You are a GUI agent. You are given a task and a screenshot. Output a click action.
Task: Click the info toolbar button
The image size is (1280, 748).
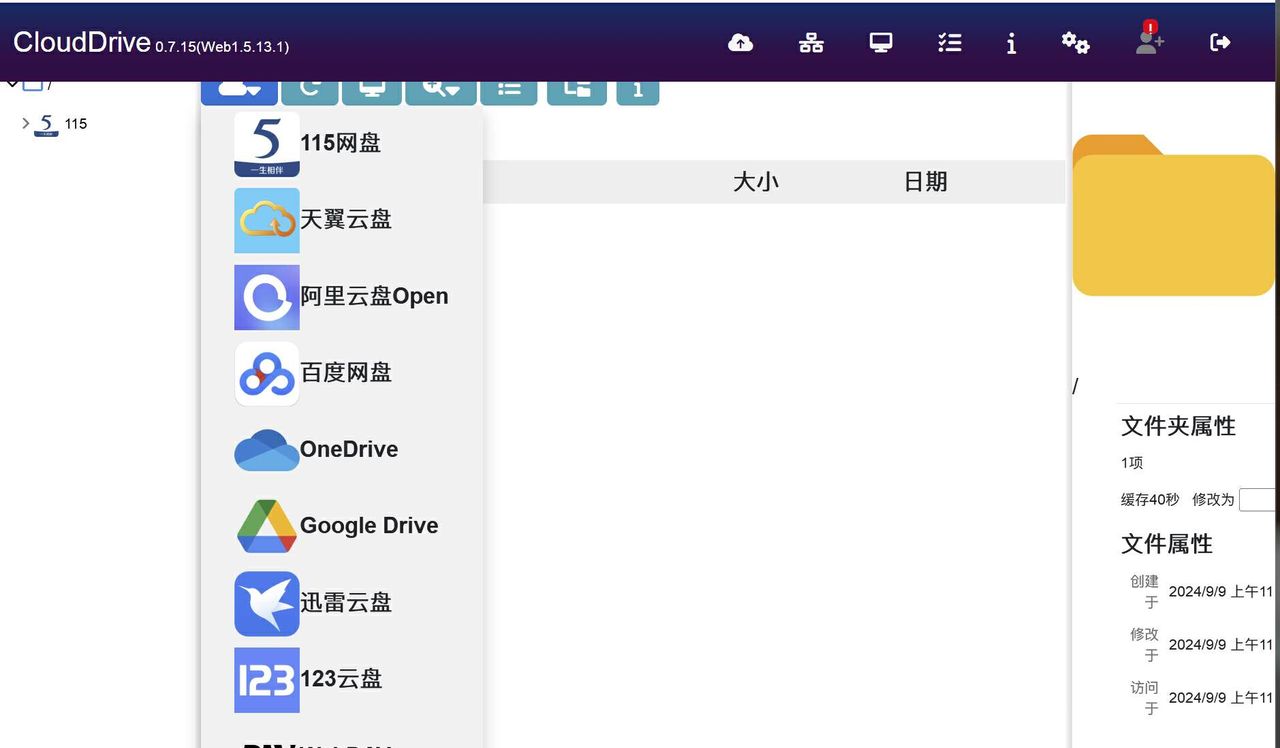point(637,92)
